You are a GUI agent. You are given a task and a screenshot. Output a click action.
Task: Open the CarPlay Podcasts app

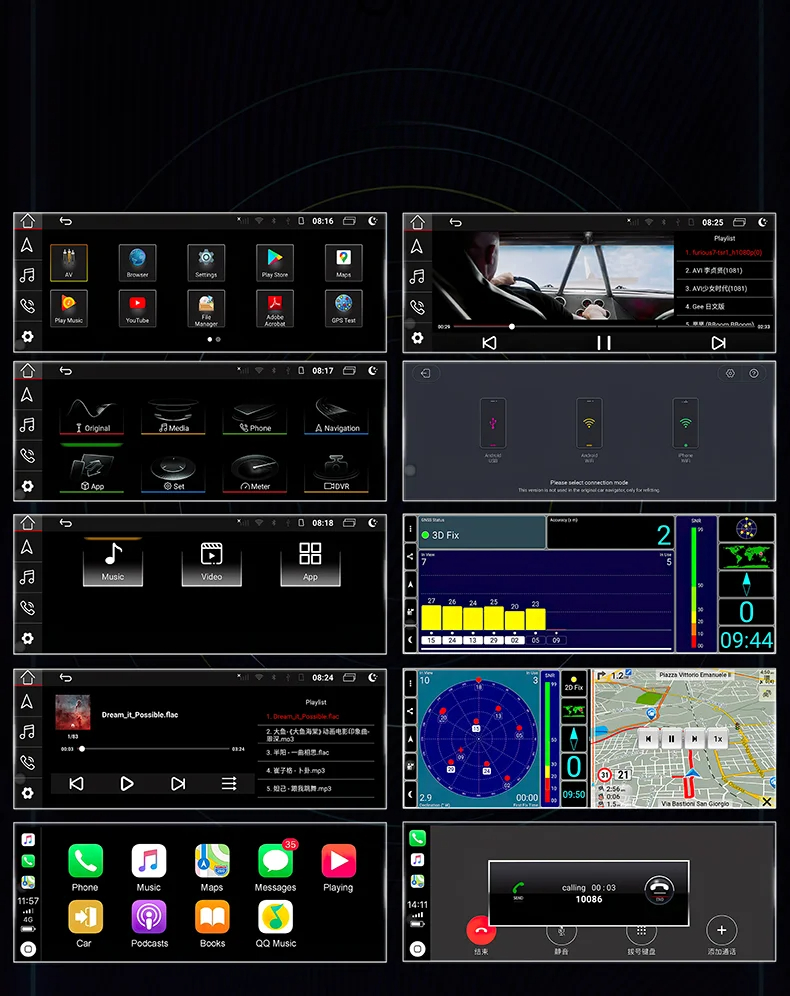point(149,924)
